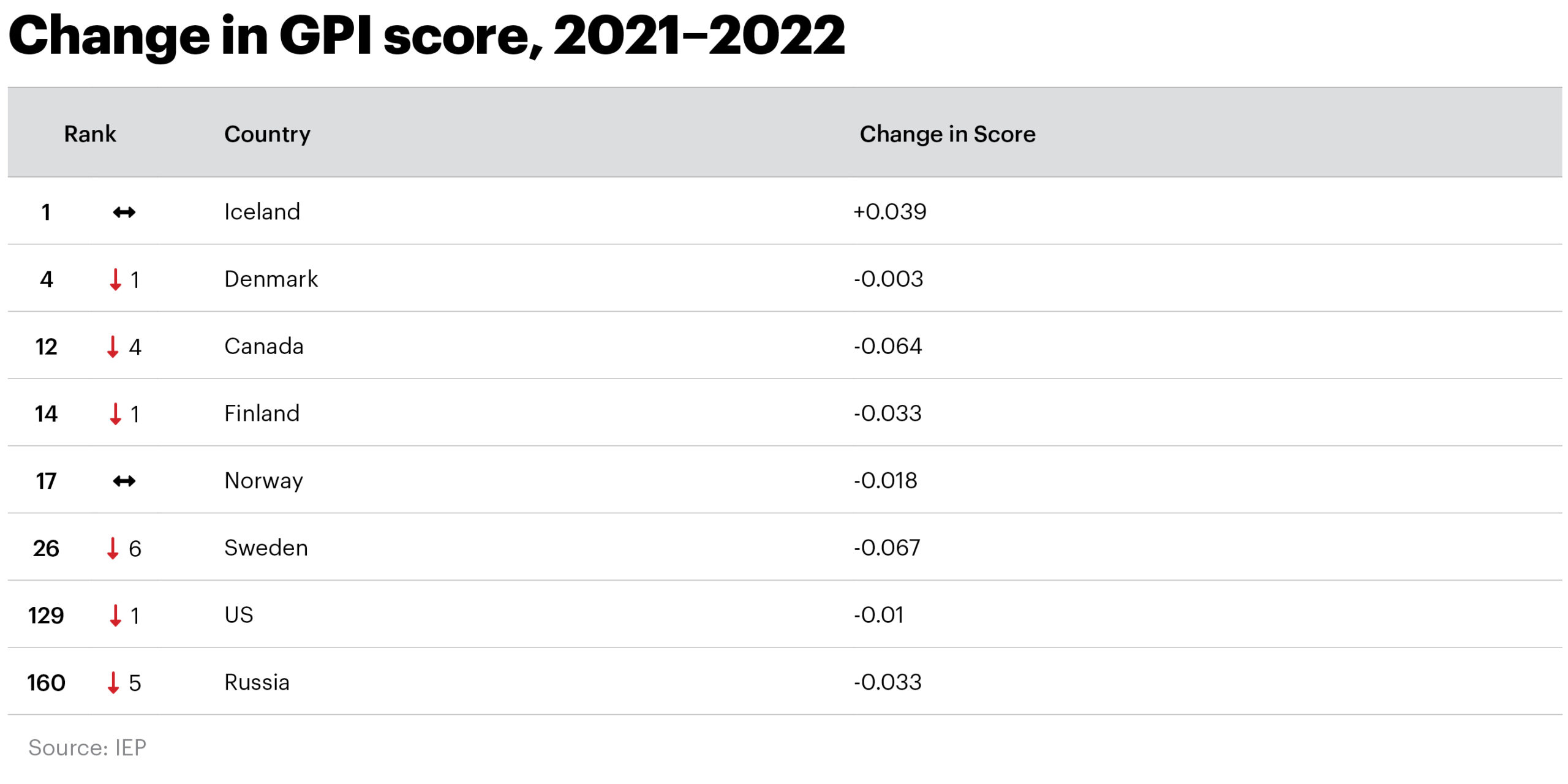Screen dimensions: 1568x784
Task: Click the red down arrow in US row
Action: click(x=115, y=615)
